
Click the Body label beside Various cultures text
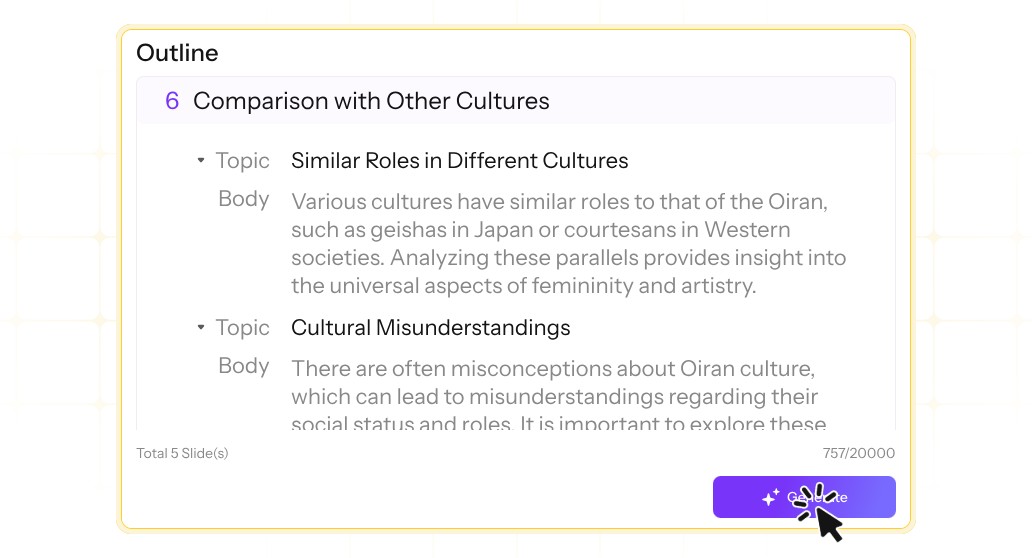click(x=243, y=198)
